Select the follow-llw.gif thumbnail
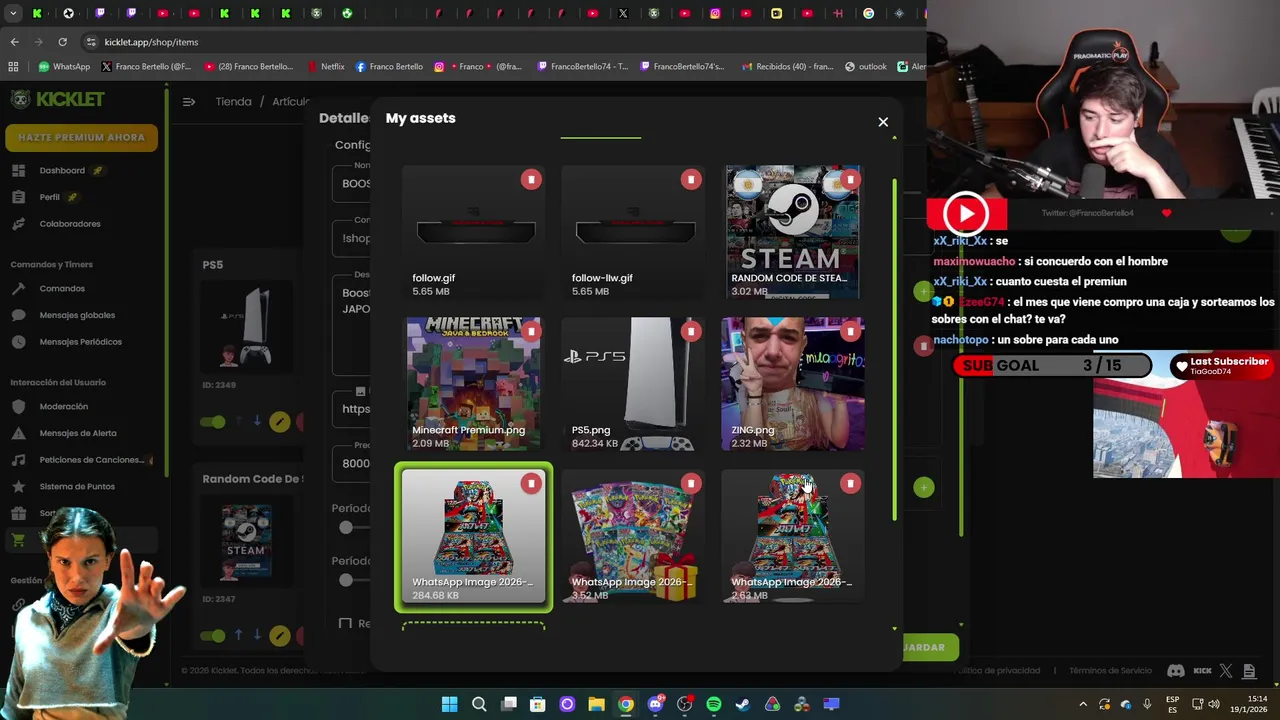 coord(633,233)
